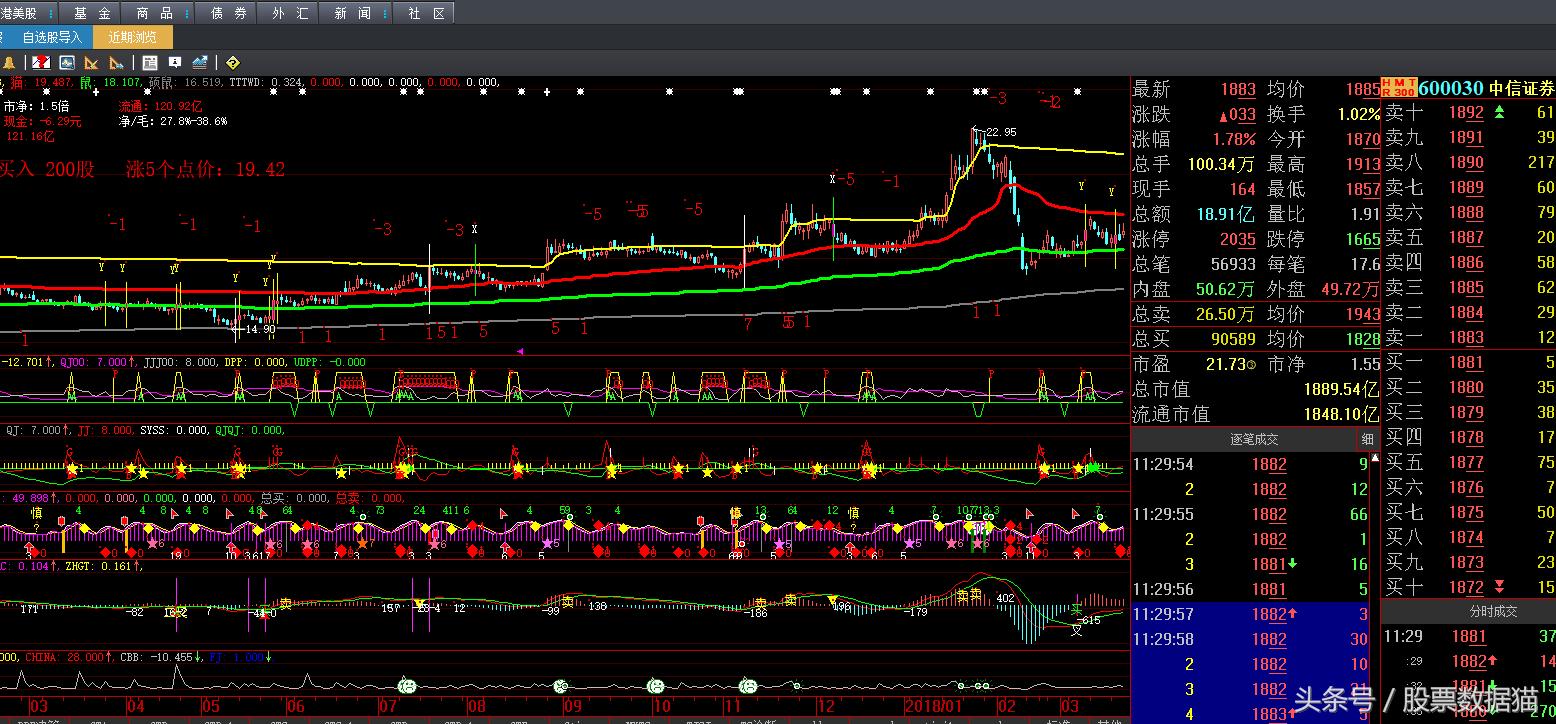Click the 卖五 1887 order row

(x=1469, y=237)
